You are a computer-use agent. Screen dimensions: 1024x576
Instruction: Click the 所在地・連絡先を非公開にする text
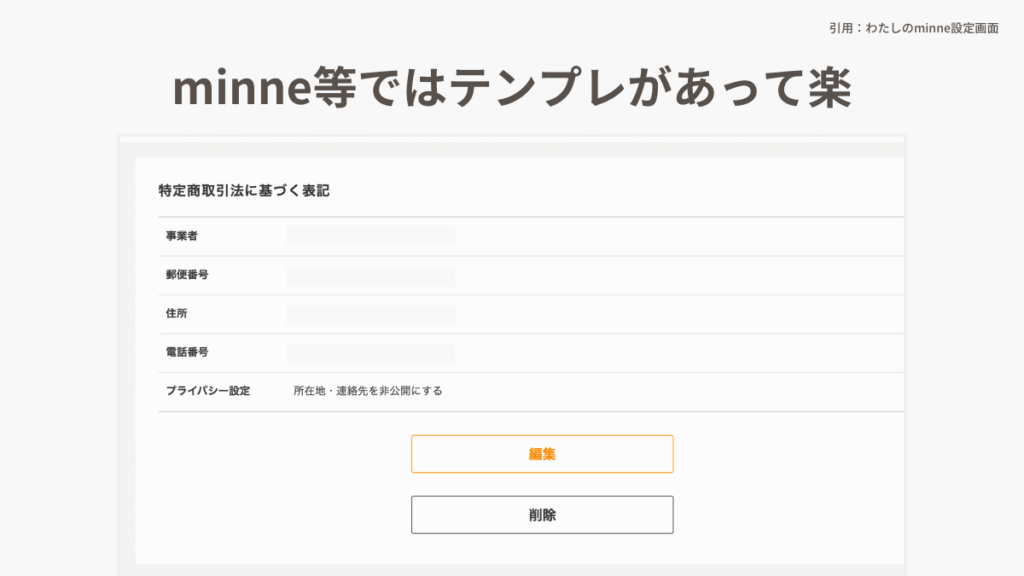click(368, 391)
